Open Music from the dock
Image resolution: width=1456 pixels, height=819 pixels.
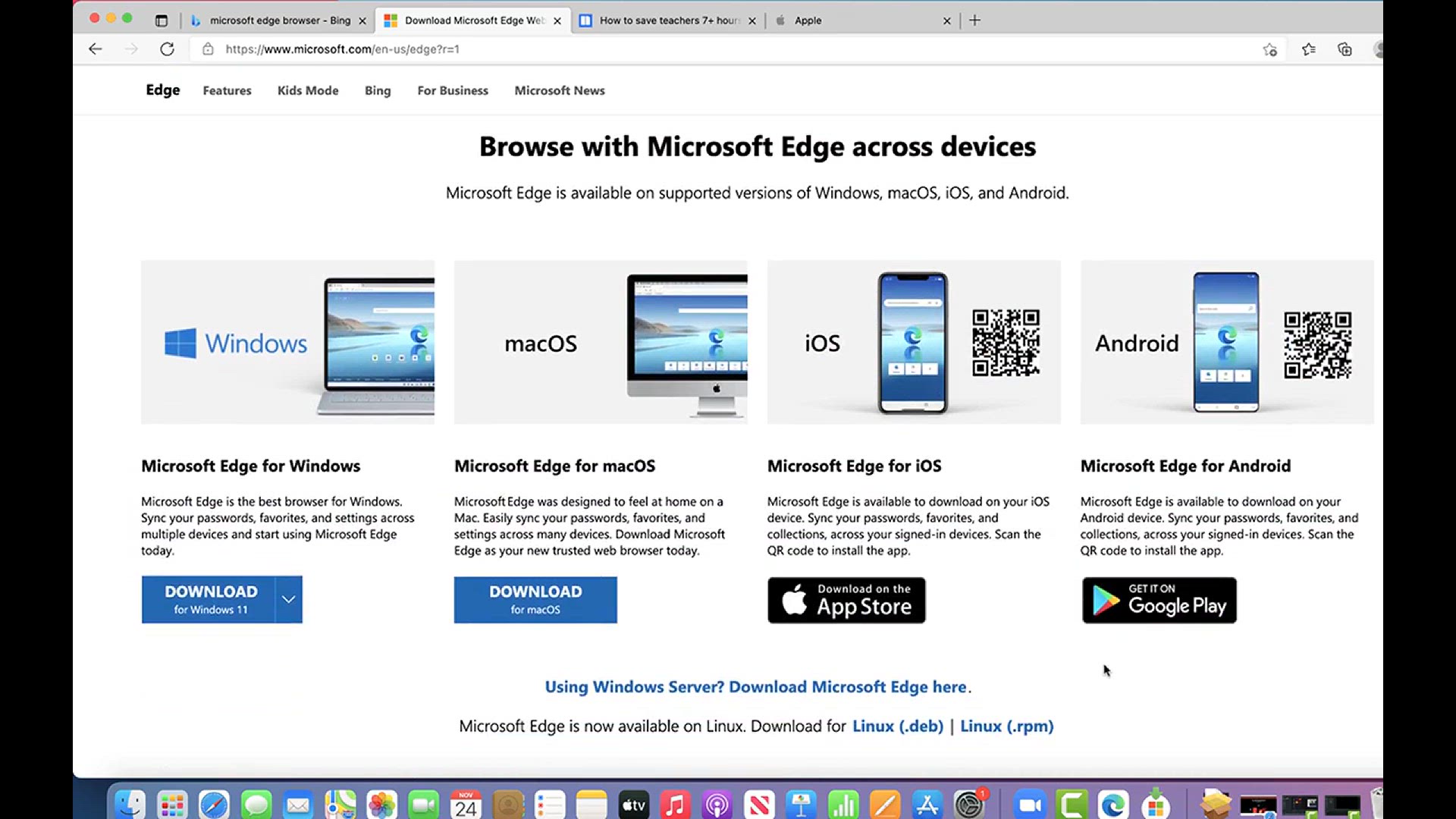(675, 805)
